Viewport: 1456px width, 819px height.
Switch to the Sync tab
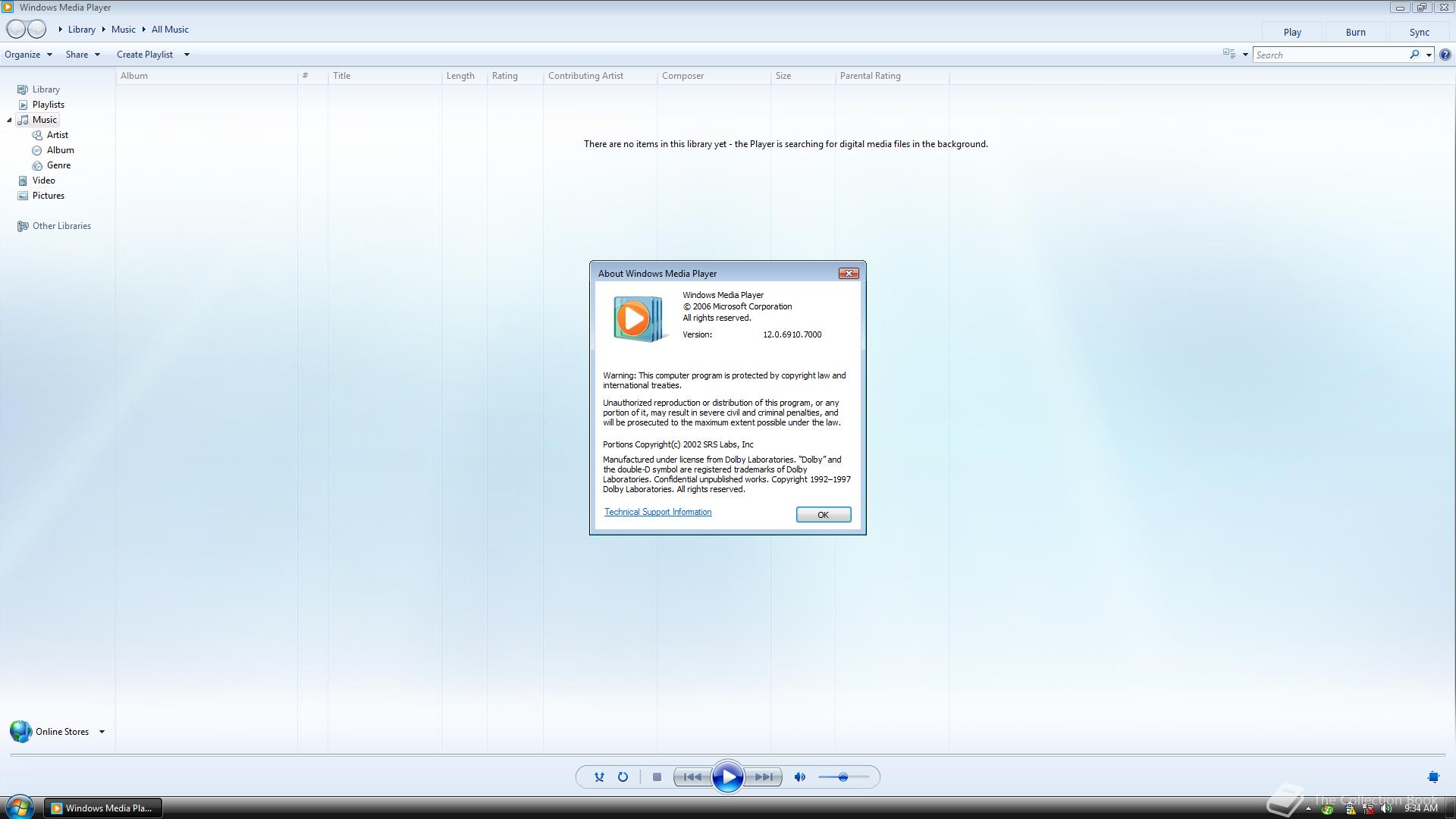click(x=1419, y=32)
